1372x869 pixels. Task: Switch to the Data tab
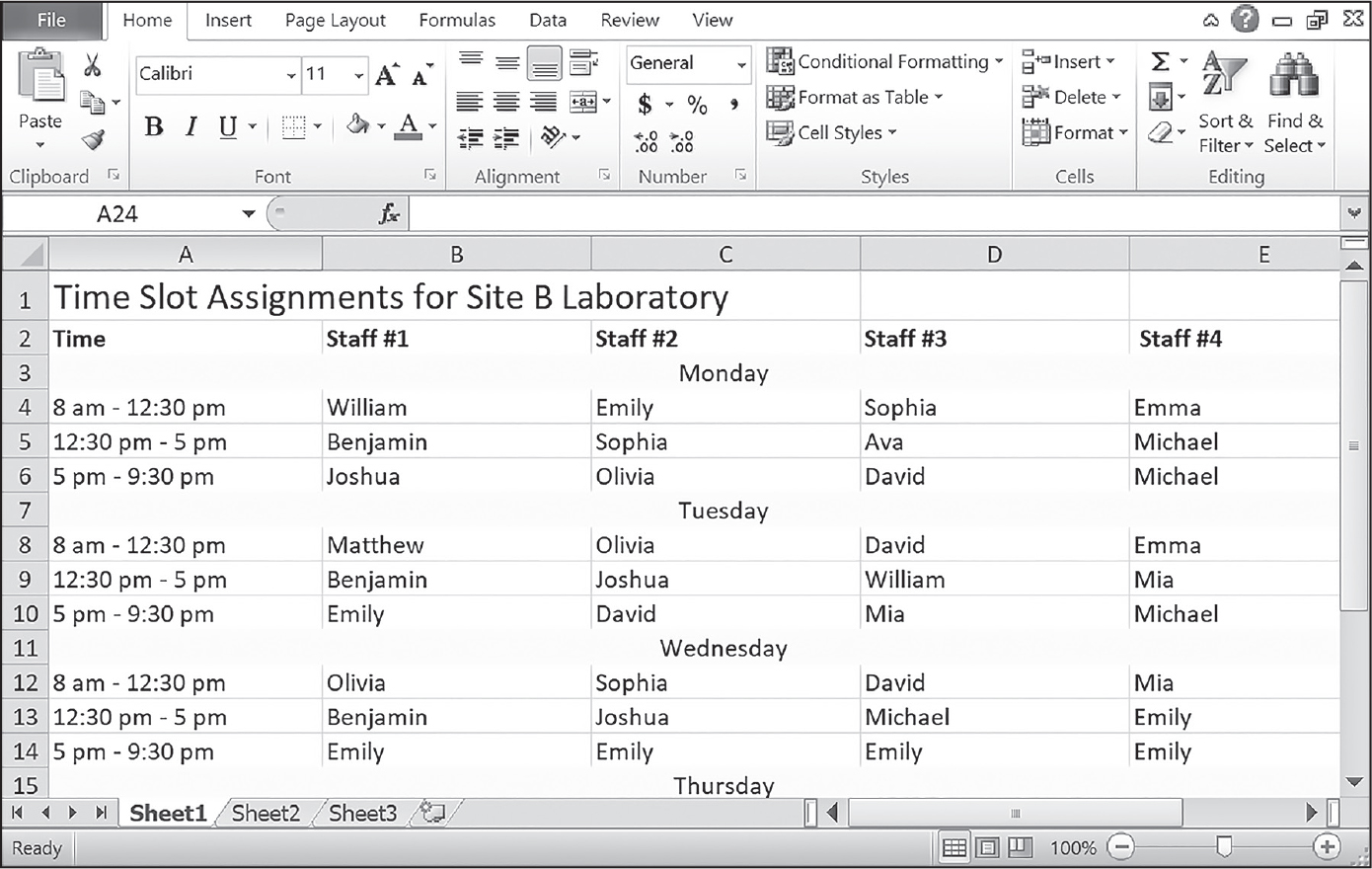click(548, 20)
